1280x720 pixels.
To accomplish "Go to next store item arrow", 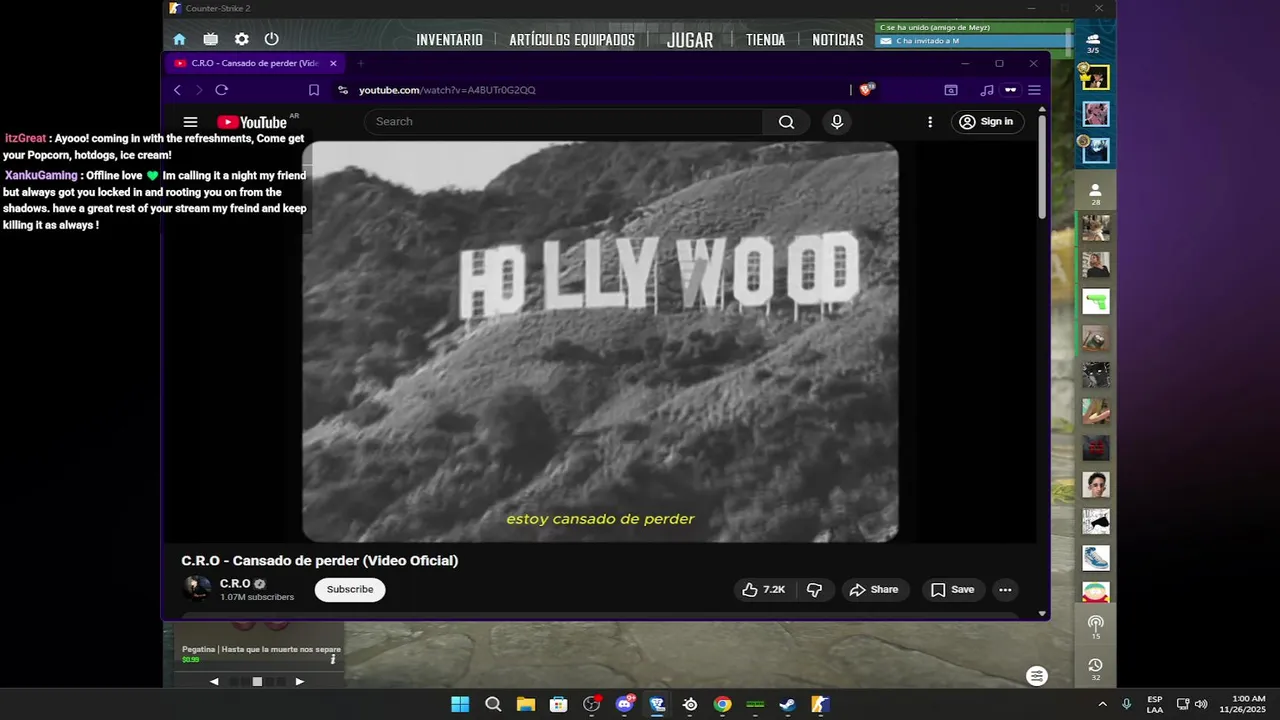I will 299,681.
